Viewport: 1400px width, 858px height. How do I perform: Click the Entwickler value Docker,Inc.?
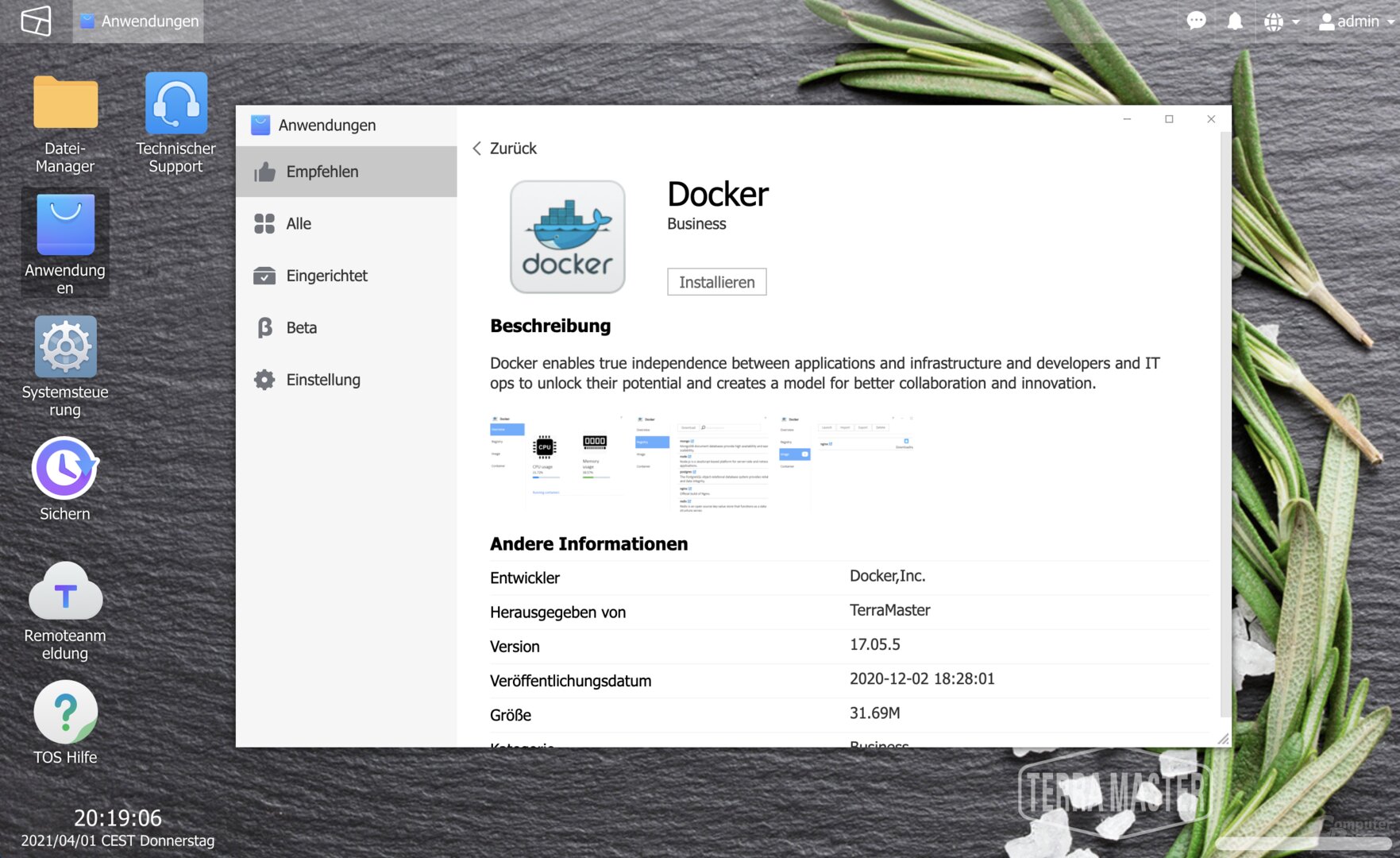(x=887, y=576)
